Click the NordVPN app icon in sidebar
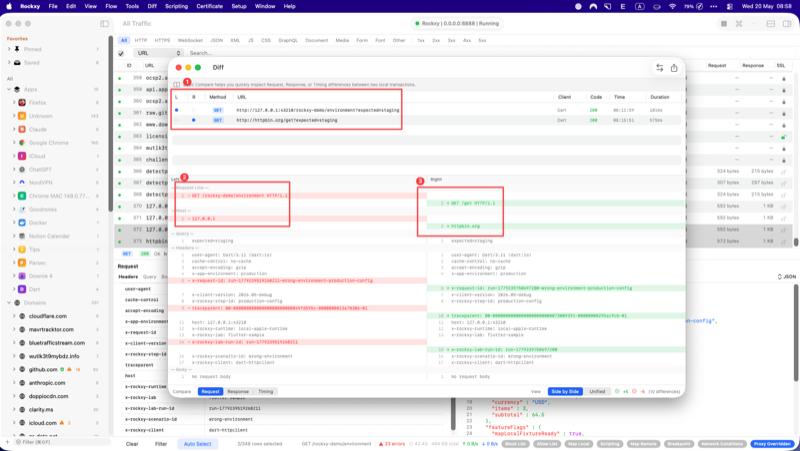800x451 pixels. pyautogui.click(x=22, y=183)
